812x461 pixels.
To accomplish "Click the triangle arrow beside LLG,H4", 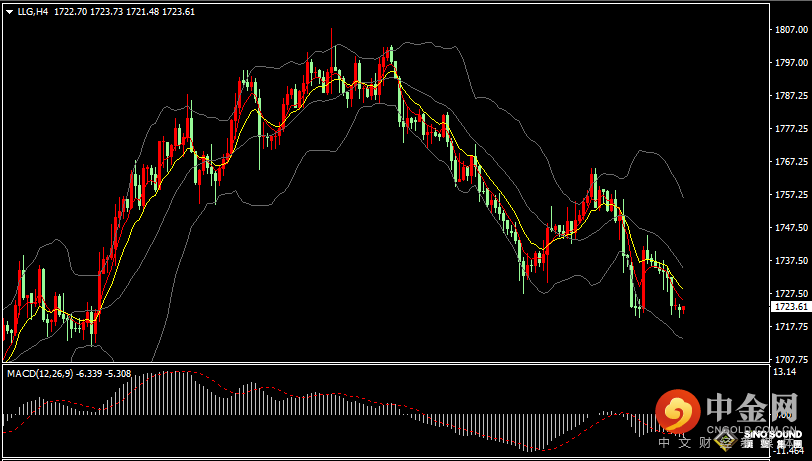I will click(9, 12).
